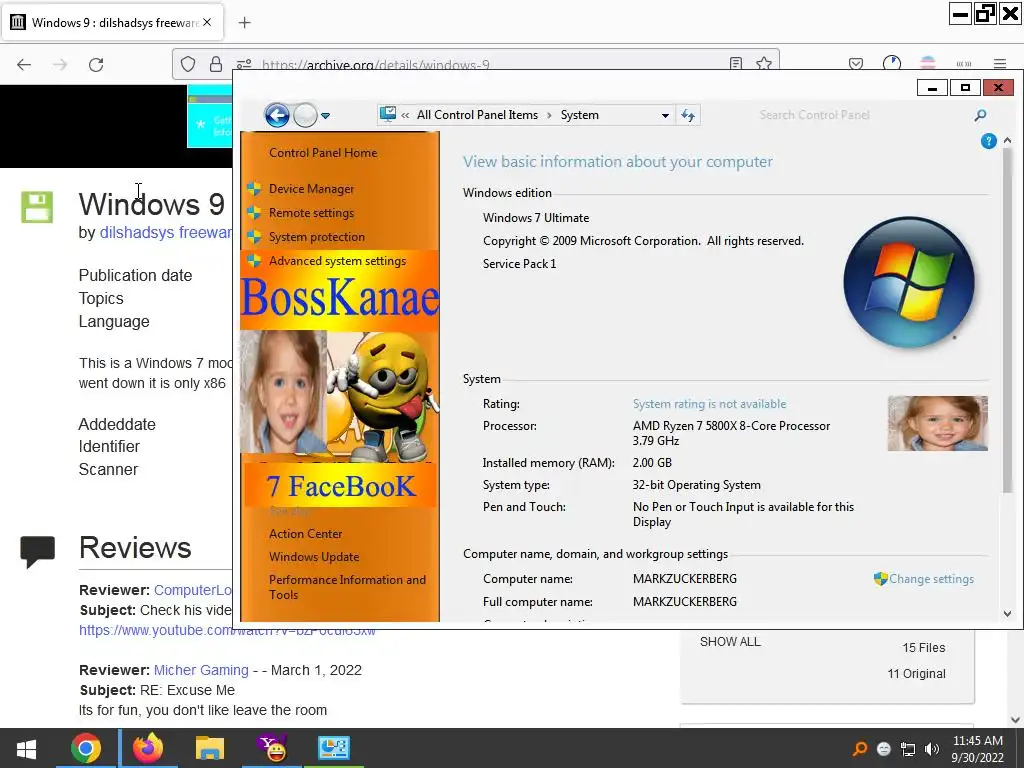Open the Windows Start button
Viewport: 1024px width, 768px height.
[26, 748]
